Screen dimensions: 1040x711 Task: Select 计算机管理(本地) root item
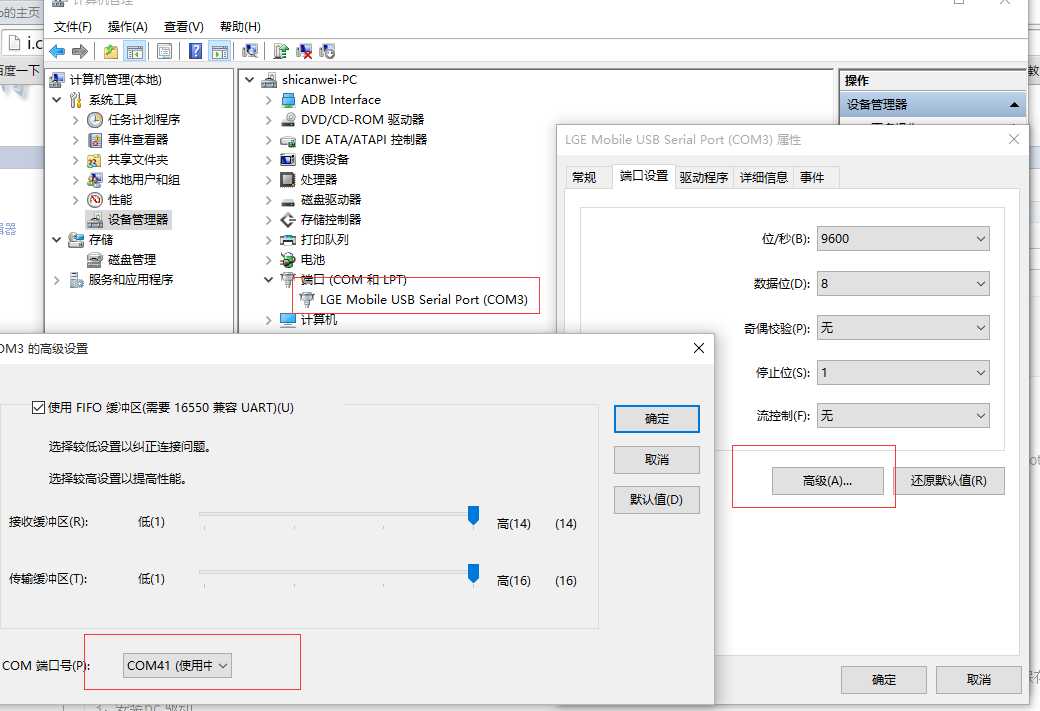(115, 80)
